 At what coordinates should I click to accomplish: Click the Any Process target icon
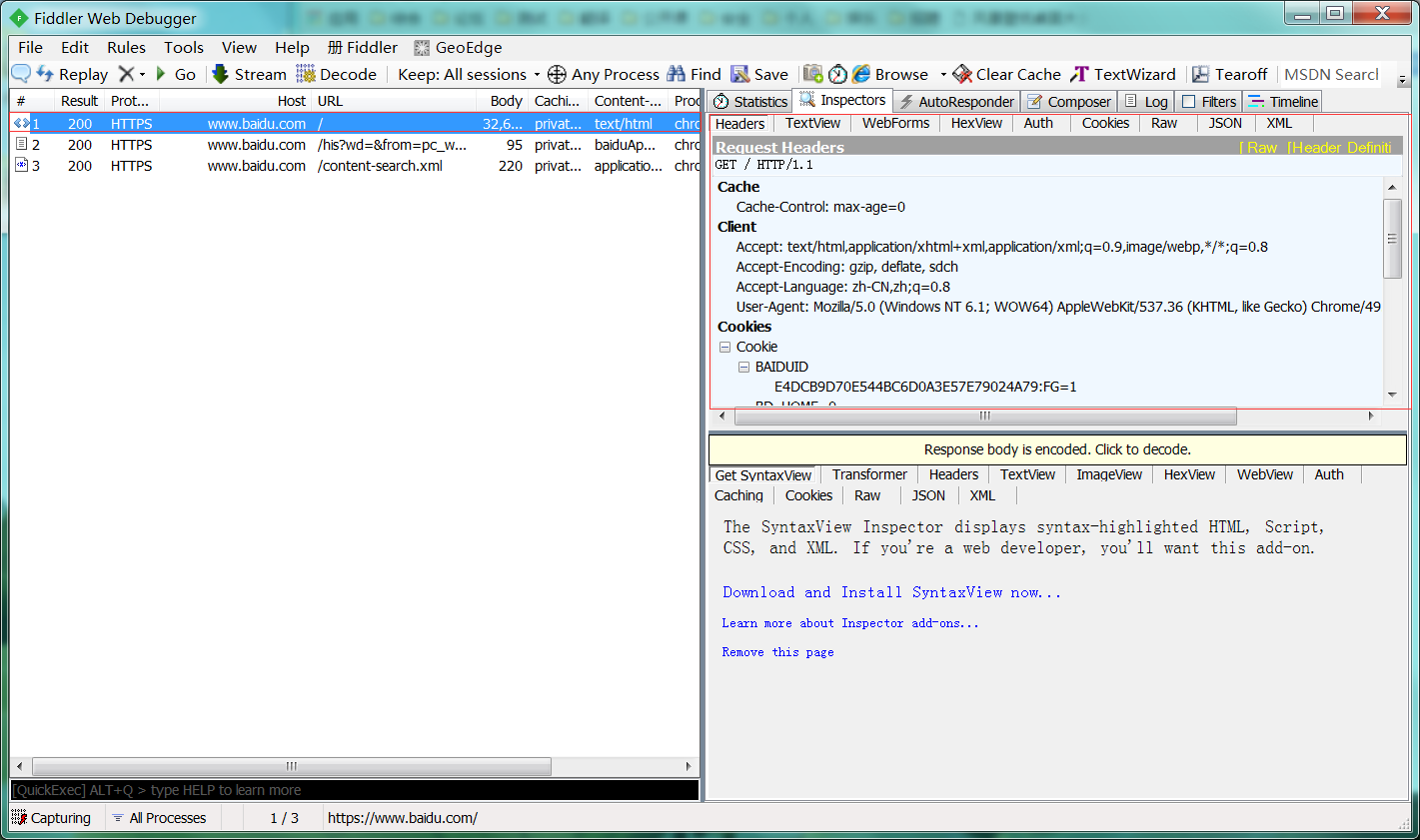tap(557, 74)
